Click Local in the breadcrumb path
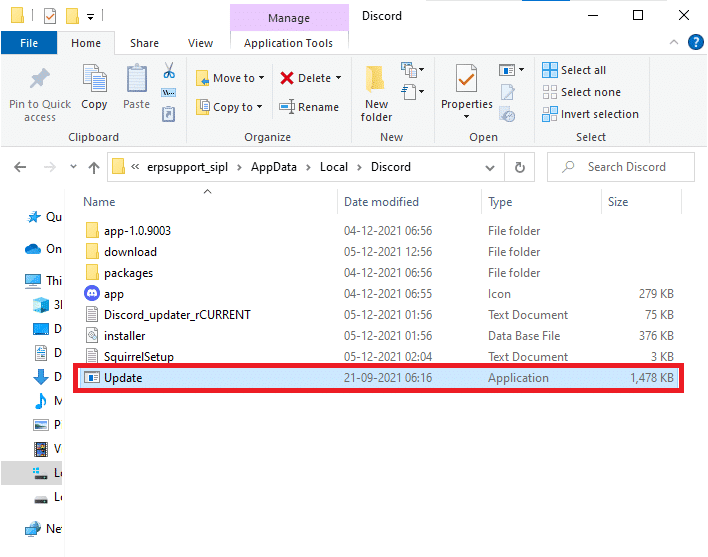708x557 pixels. click(334, 167)
